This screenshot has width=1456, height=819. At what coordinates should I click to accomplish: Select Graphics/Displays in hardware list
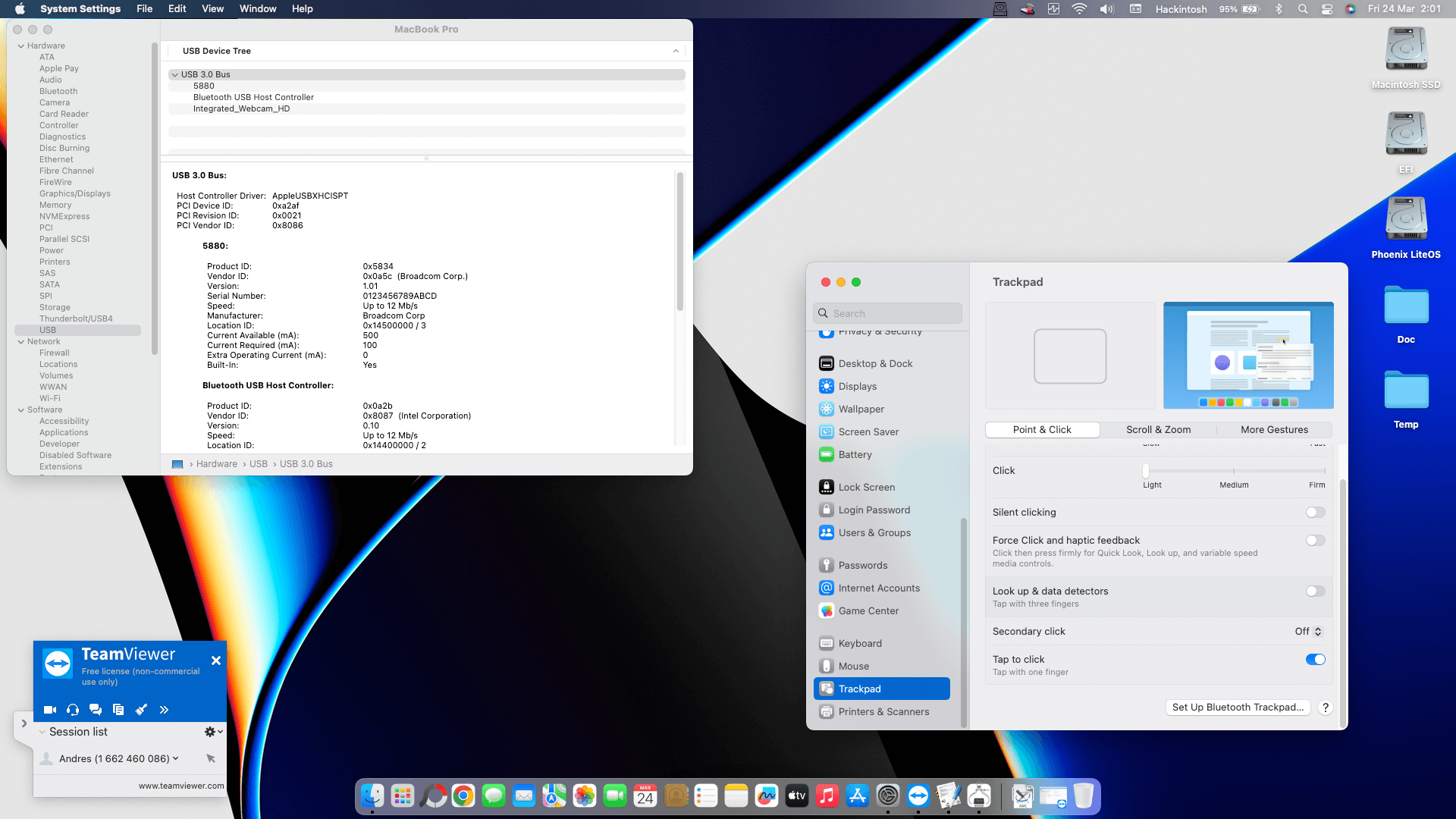click(x=75, y=193)
